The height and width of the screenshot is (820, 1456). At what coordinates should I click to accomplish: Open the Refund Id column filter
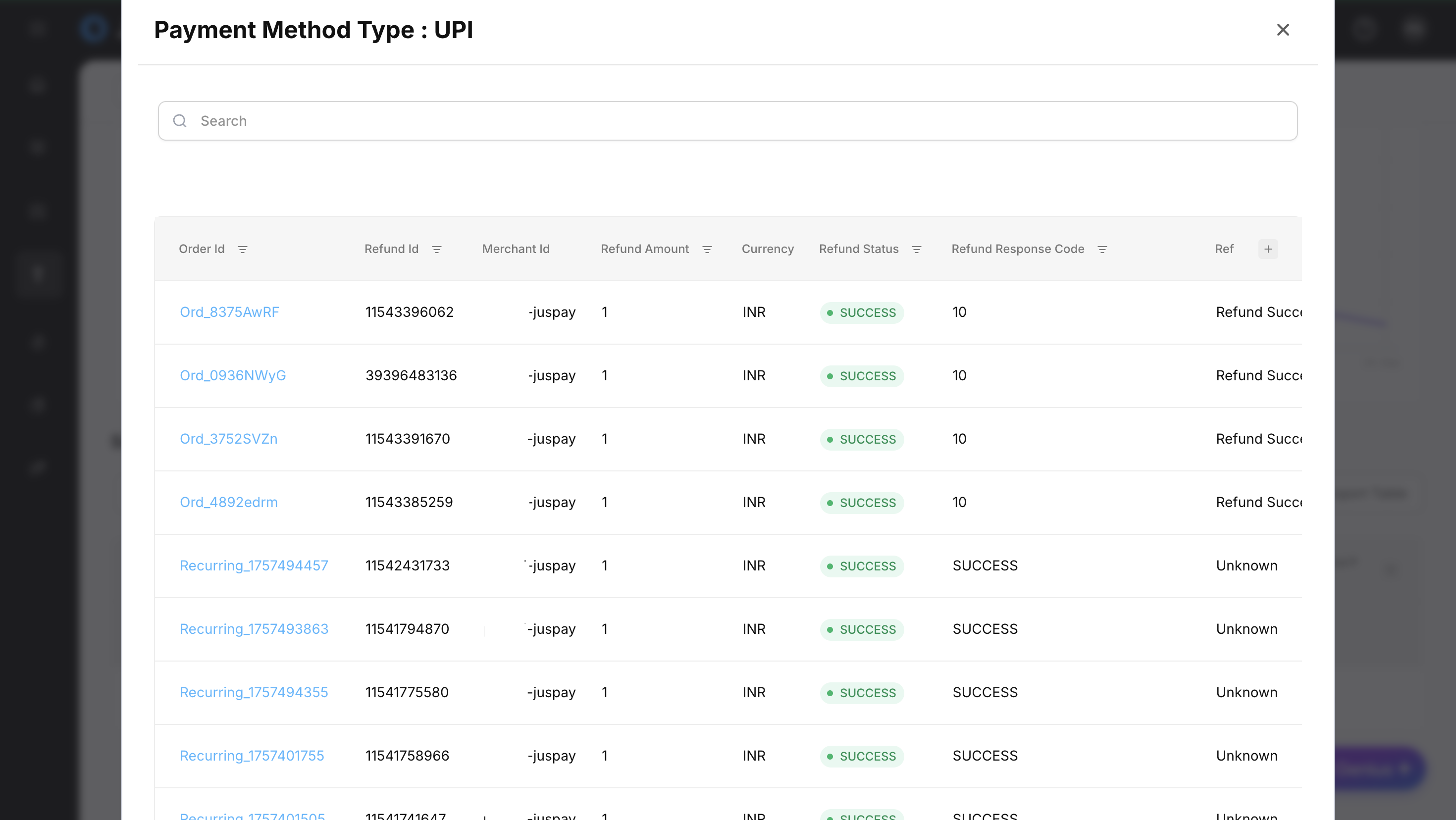436,249
